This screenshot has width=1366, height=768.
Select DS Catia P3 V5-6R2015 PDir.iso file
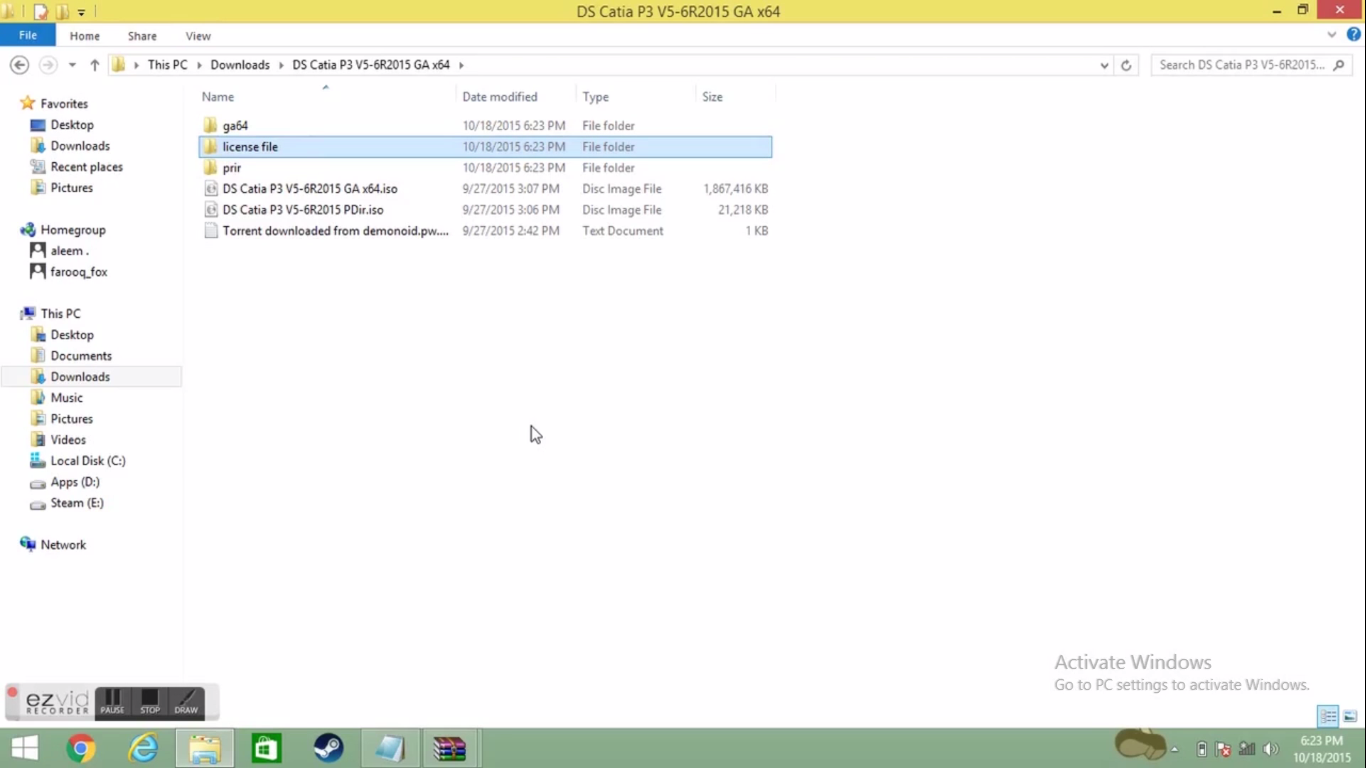pos(485,210)
